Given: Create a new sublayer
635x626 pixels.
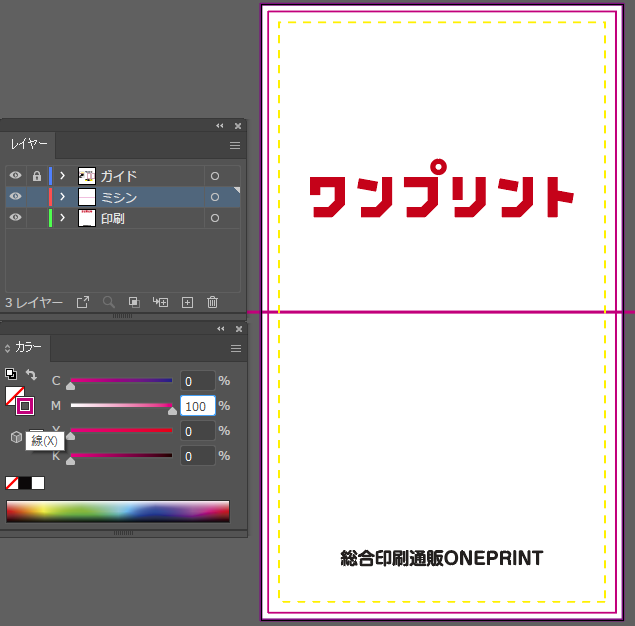Looking at the screenshot, I should 160,302.
